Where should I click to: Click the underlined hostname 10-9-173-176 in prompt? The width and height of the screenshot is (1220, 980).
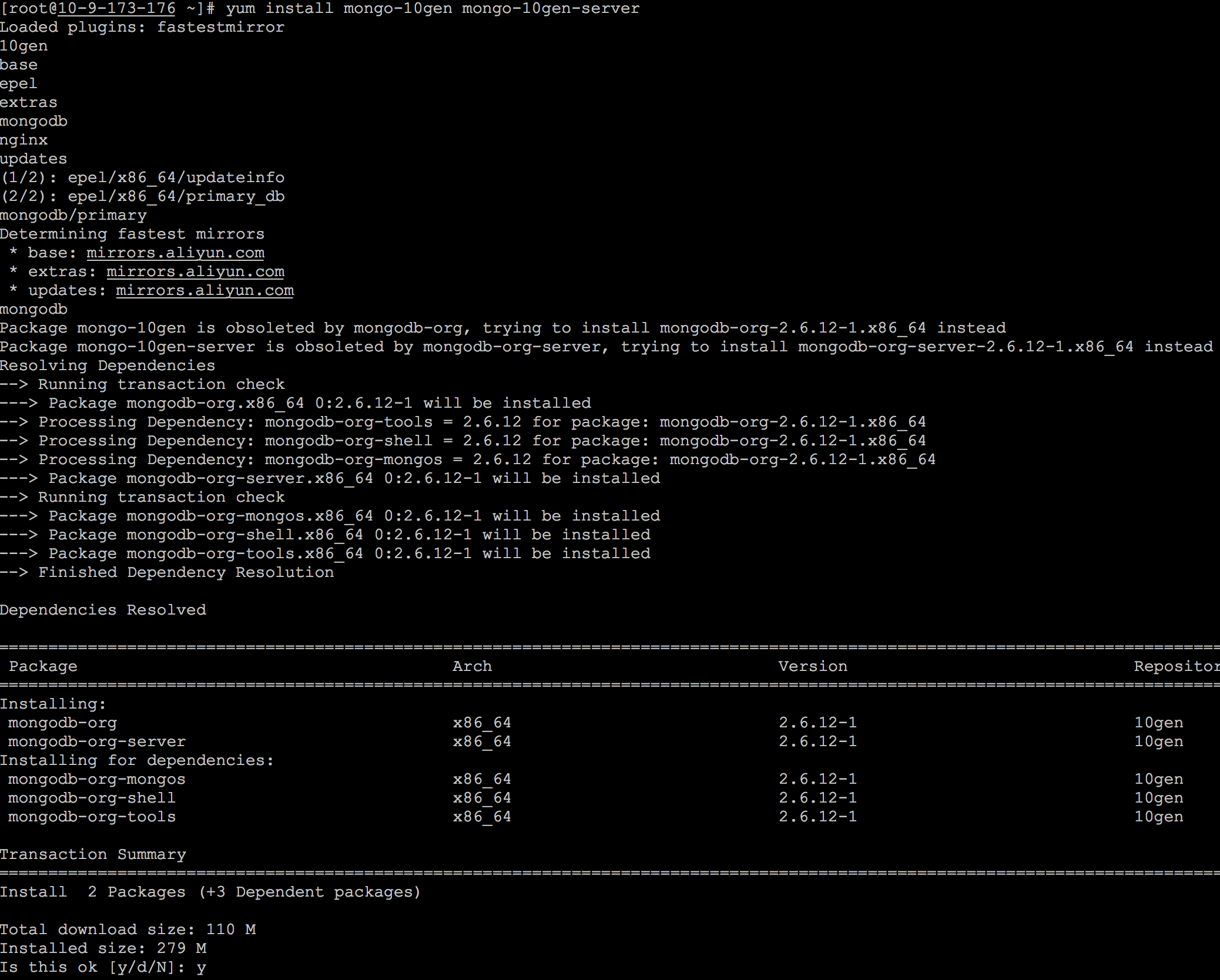(116, 8)
